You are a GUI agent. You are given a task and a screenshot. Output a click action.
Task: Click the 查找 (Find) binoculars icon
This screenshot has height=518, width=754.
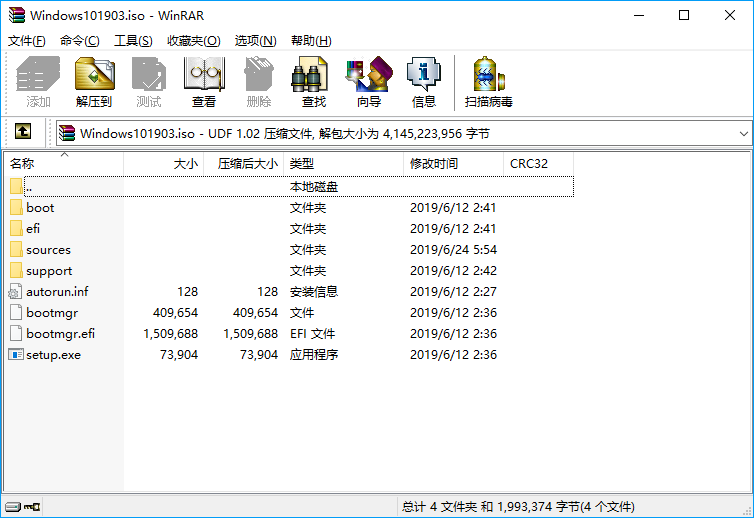point(309,74)
